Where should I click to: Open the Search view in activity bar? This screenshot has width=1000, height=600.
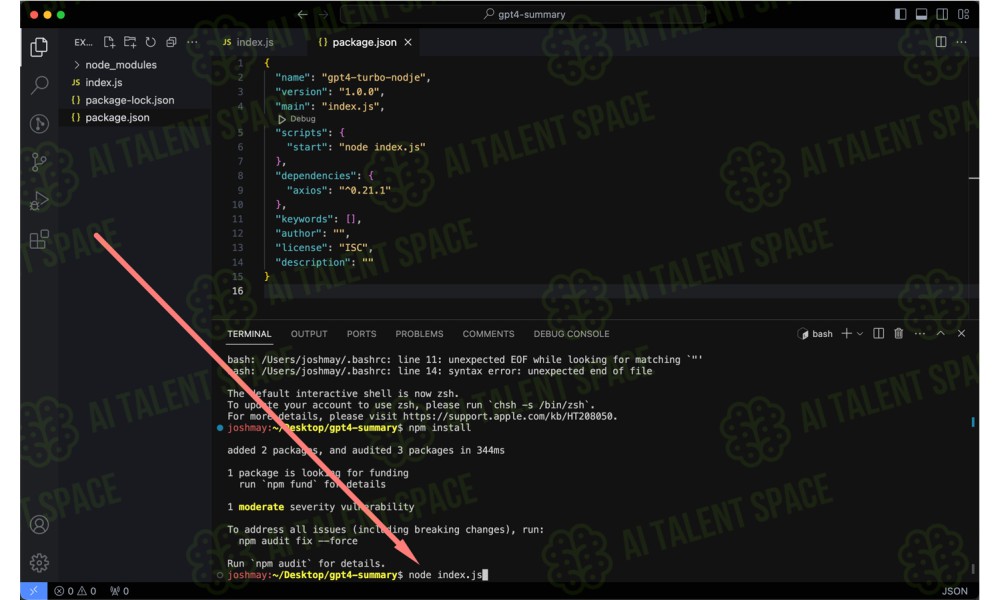(39, 84)
